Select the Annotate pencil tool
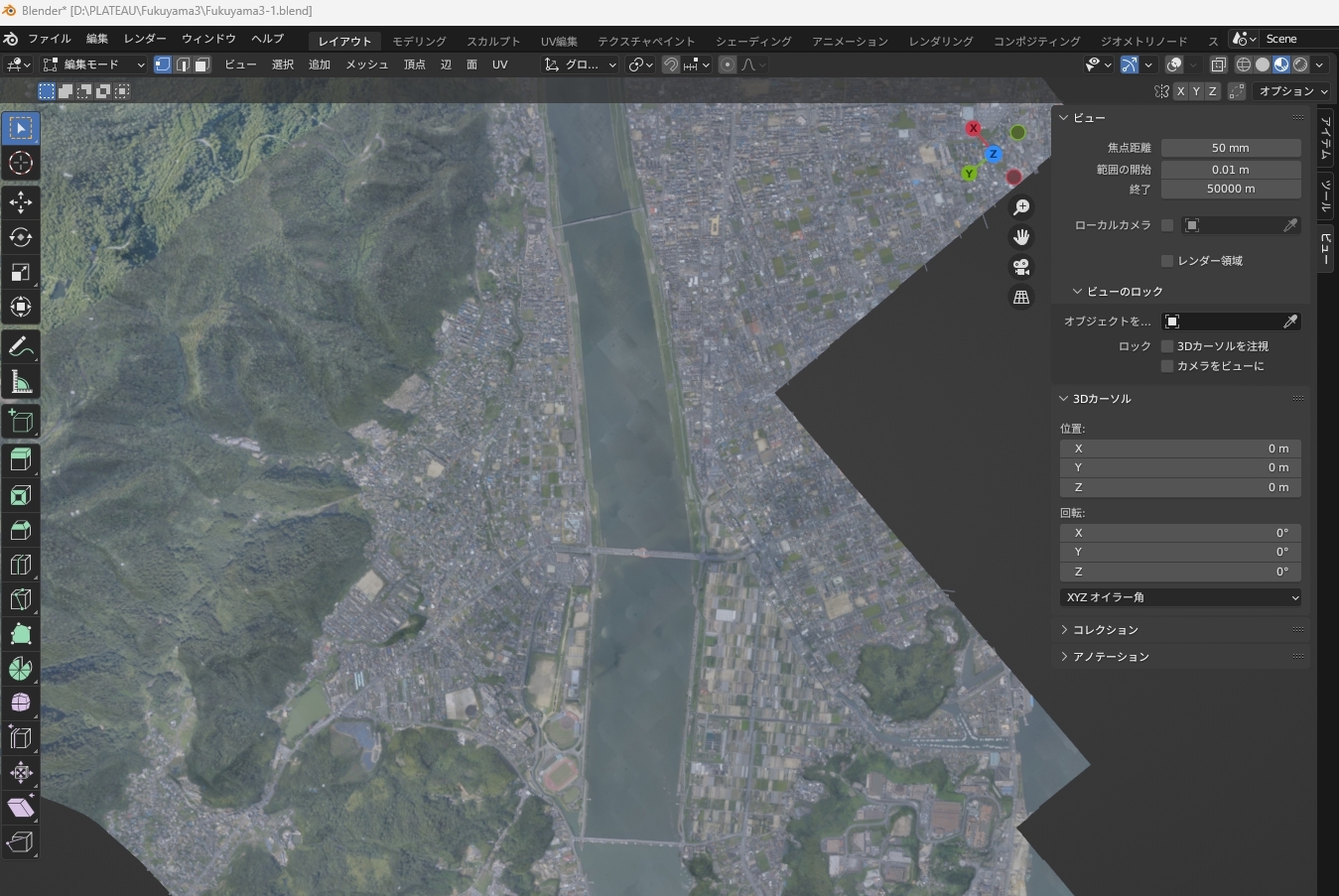 tap(21, 347)
